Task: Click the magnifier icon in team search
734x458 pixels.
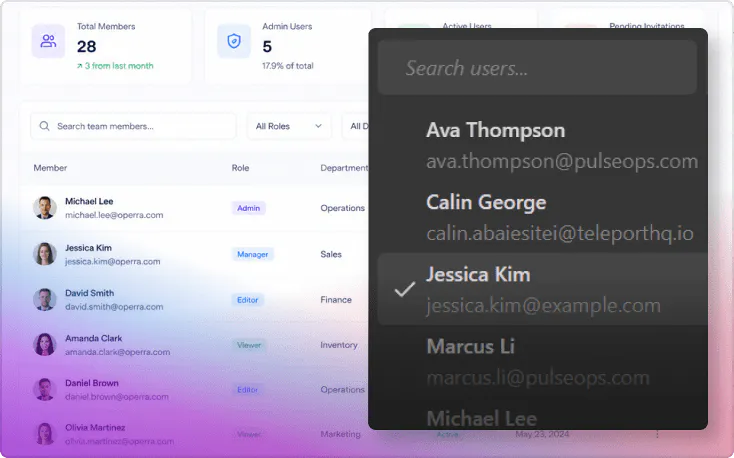Action: (x=44, y=126)
